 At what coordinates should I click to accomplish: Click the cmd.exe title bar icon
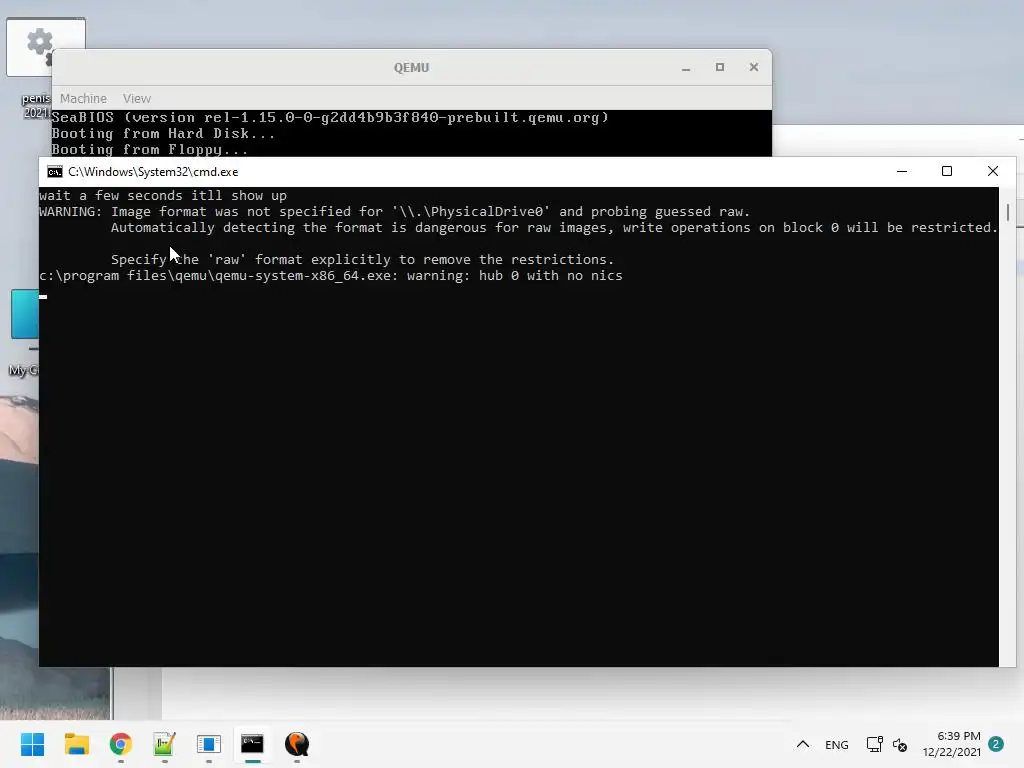[x=55, y=172]
